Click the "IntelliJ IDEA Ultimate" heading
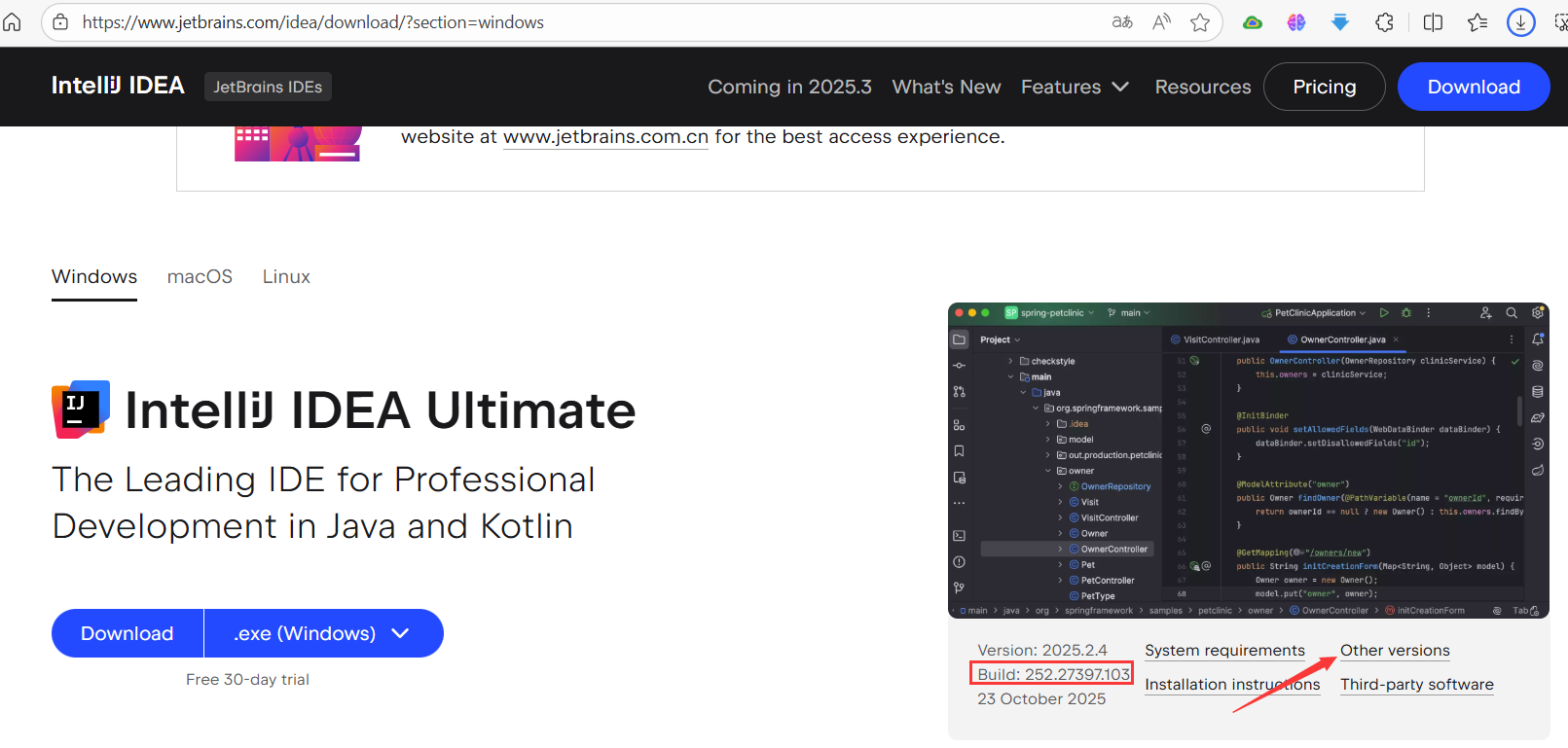 381,410
